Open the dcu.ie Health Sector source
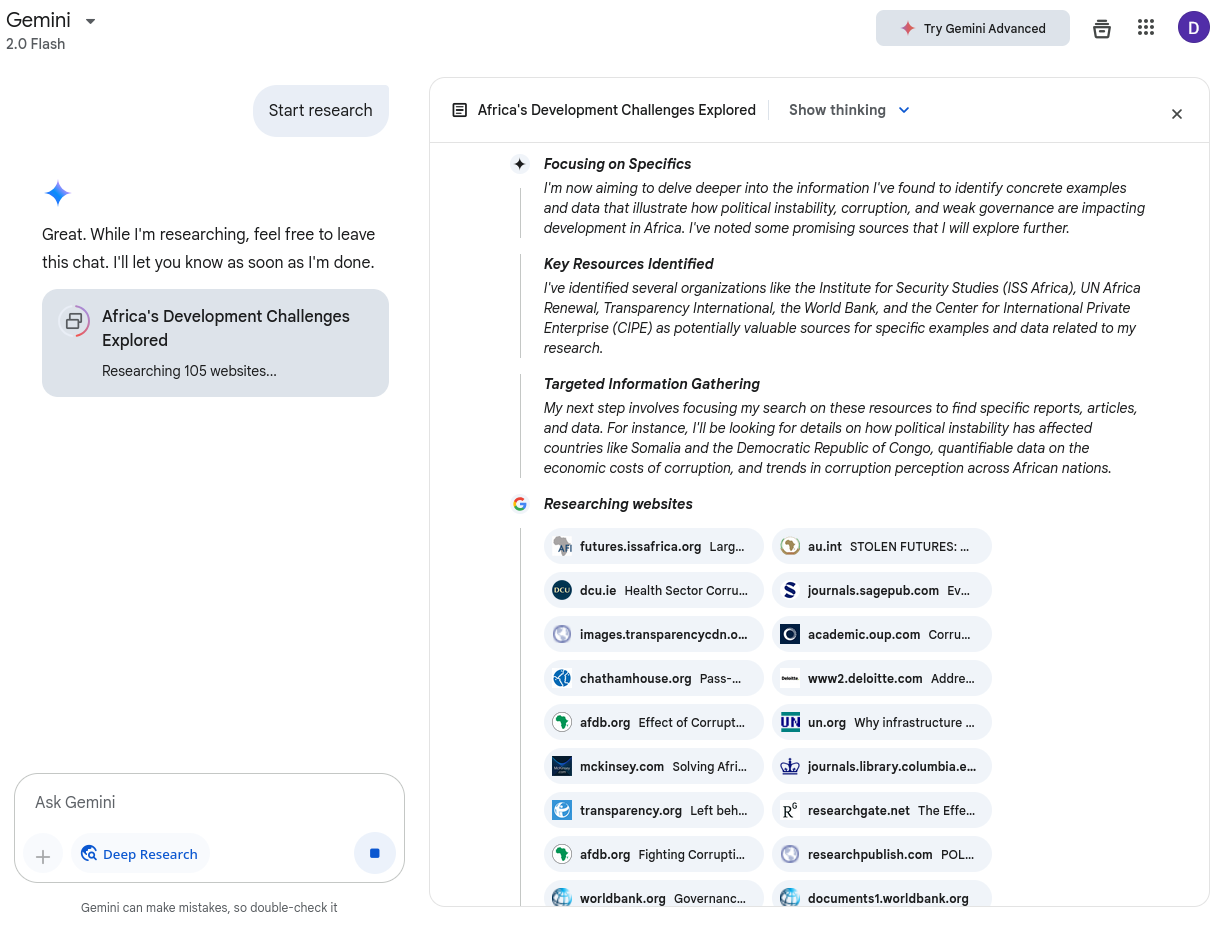This screenshot has height=927, width=1222. click(x=654, y=590)
